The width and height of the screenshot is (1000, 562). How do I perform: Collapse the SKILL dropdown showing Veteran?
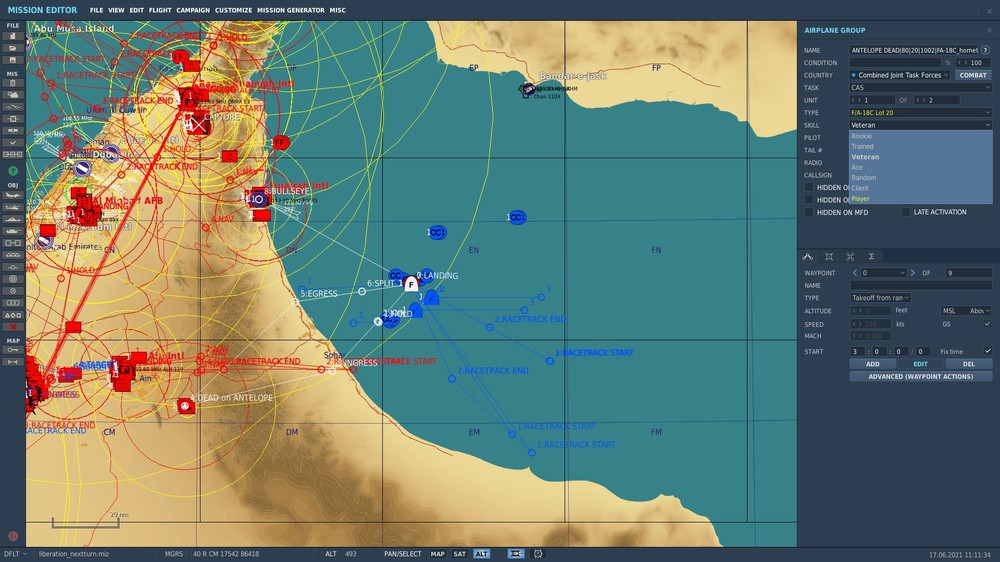(x=920, y=125)
